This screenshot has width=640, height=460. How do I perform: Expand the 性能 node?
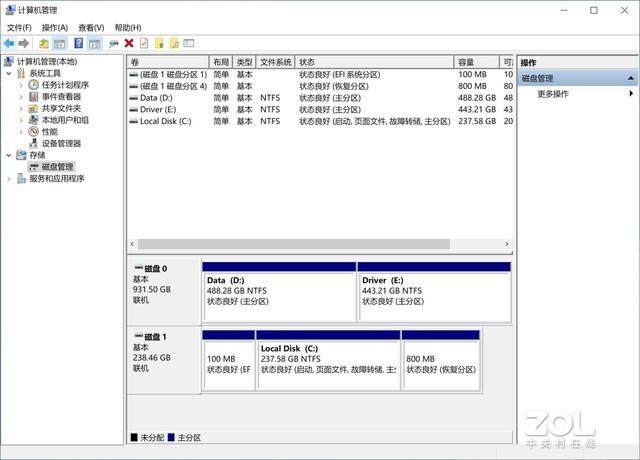click(x=21, y=132)
